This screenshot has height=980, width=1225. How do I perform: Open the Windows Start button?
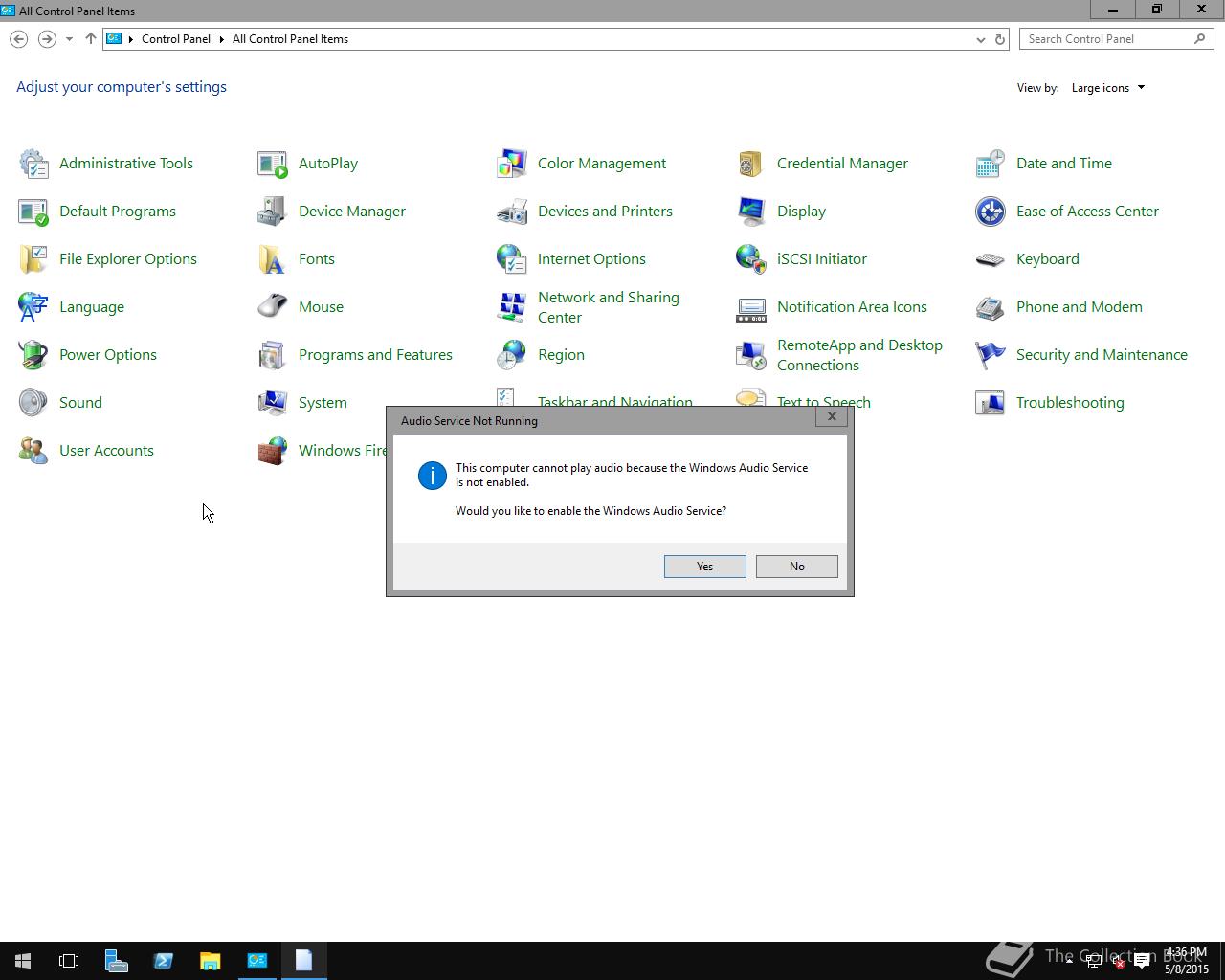pos(23,961)
